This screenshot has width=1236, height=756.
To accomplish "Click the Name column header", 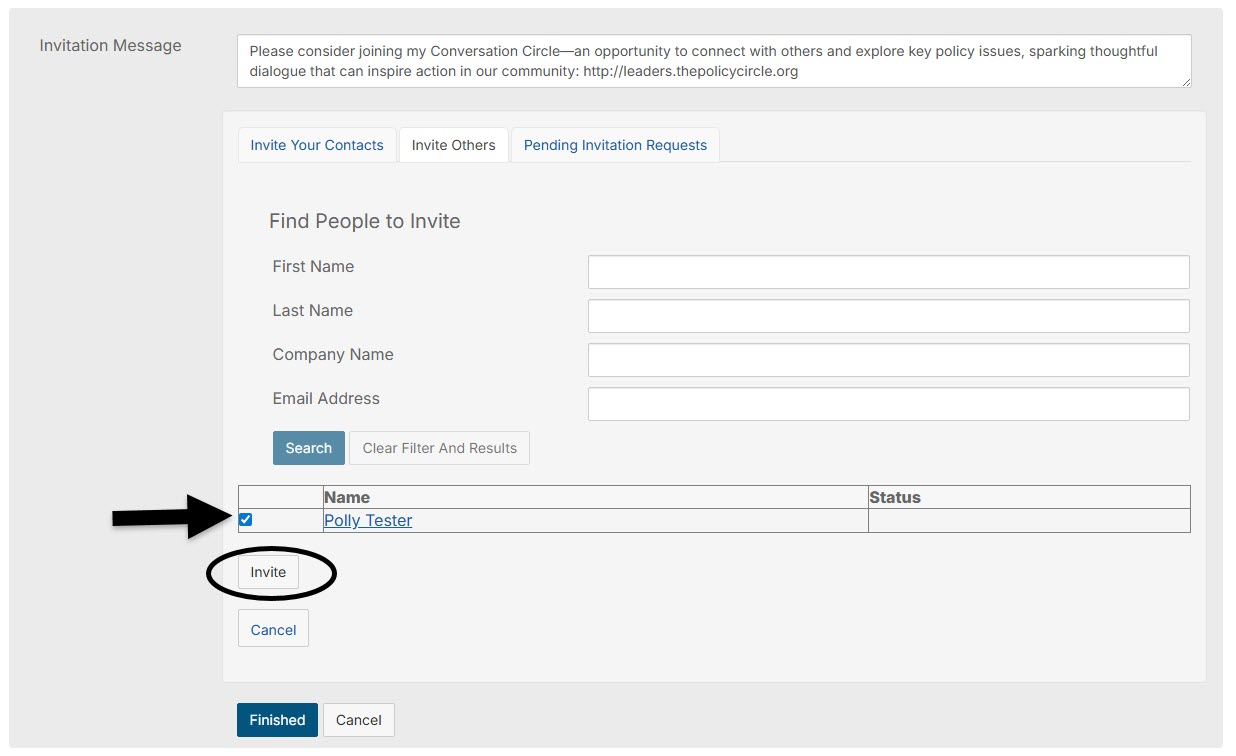I will [347, 497].
